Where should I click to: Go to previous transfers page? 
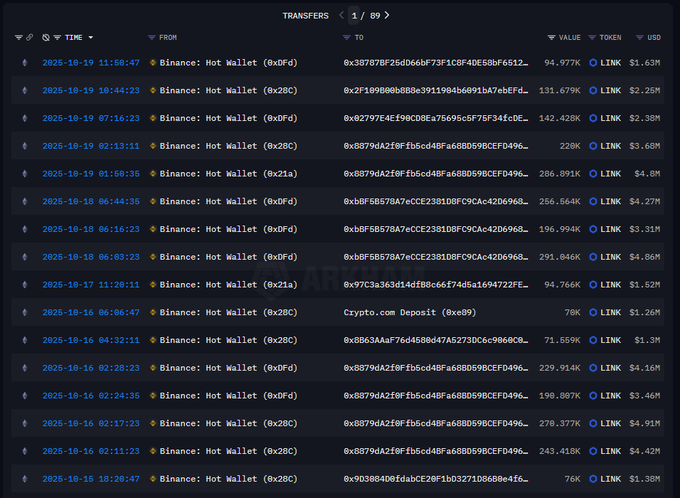point(341,15)
